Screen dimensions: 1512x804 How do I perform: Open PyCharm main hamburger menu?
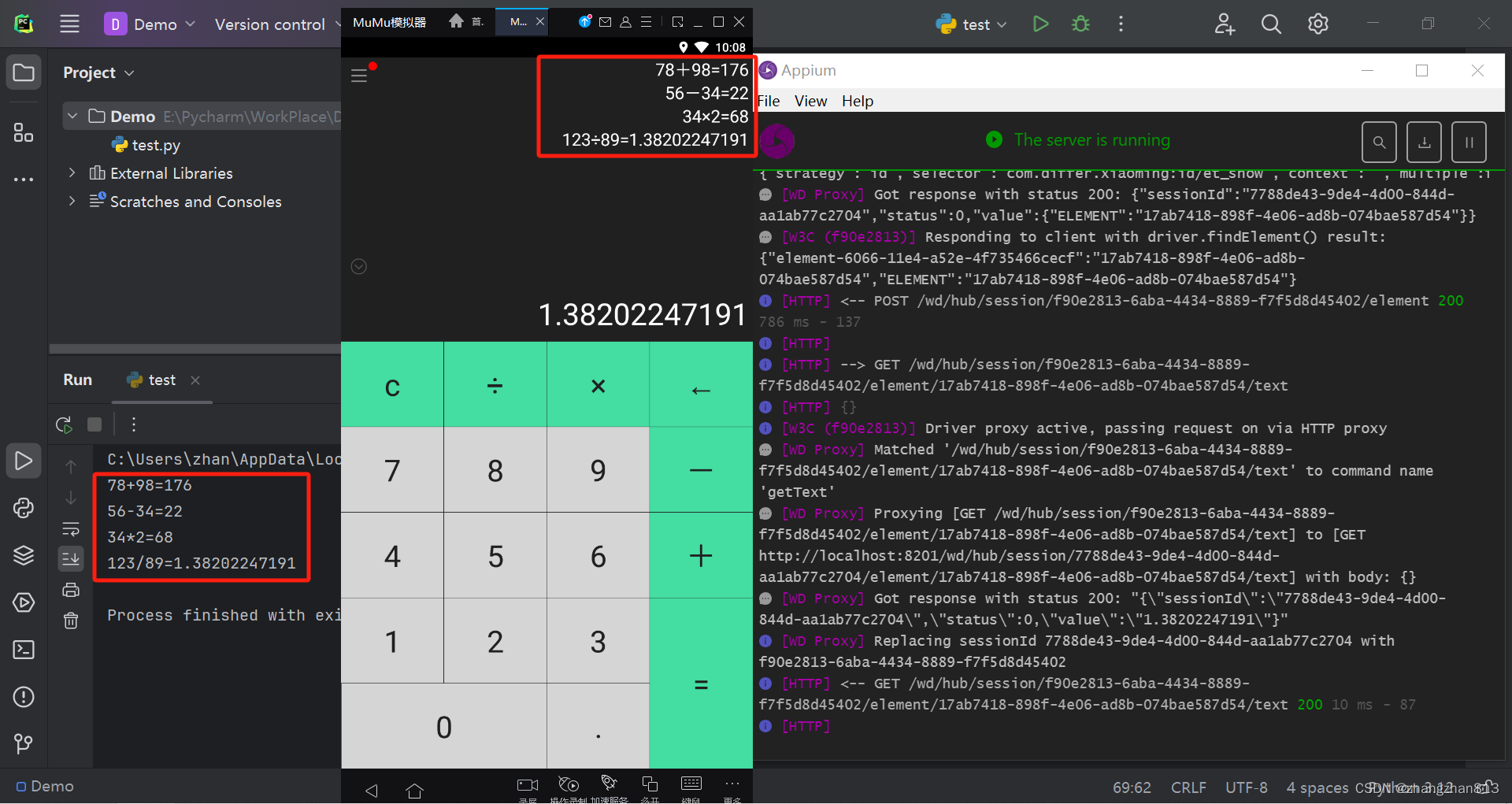69,24
